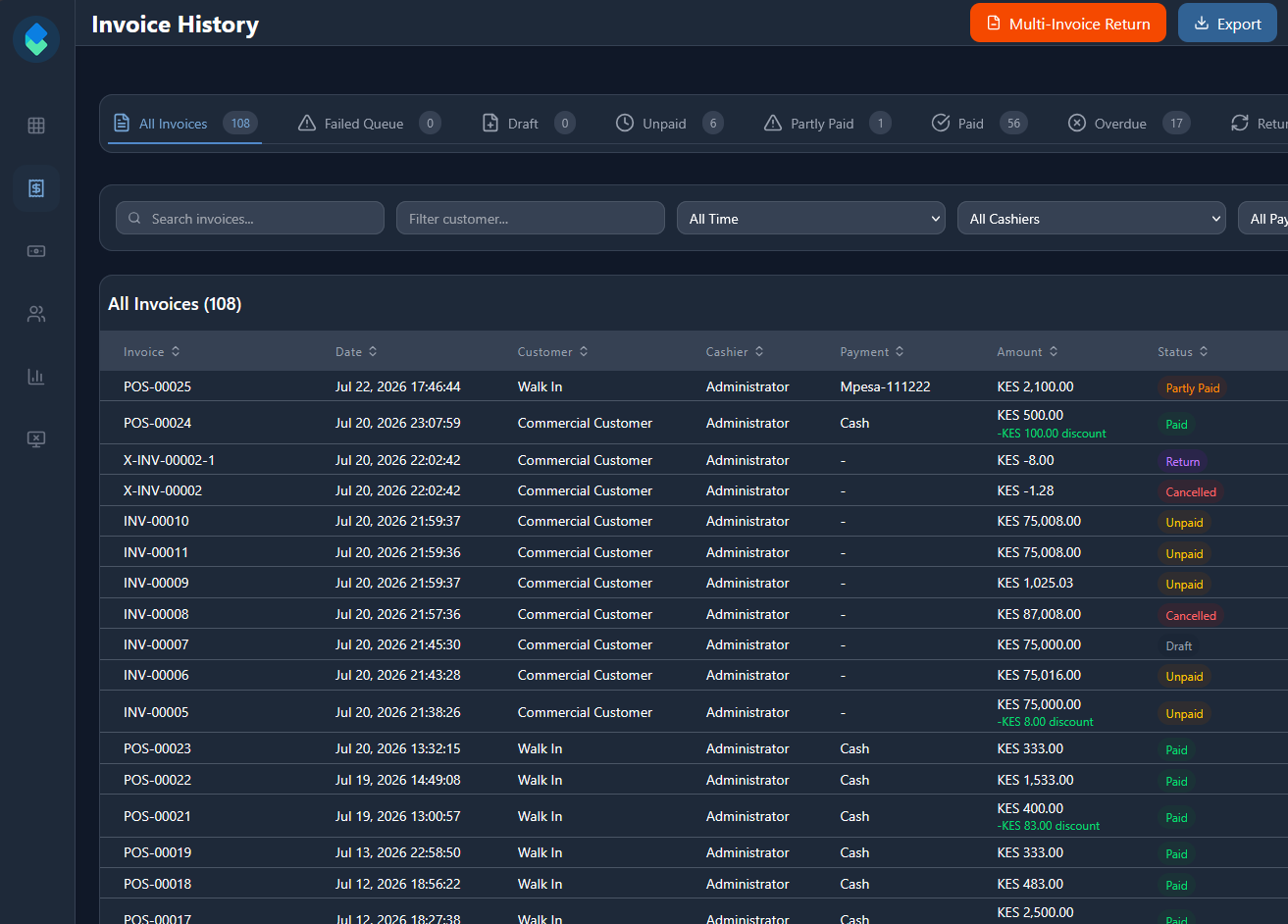Viewport: 1288px width, 924px height.
Task: Switch to the Paid tab
Action: [980, 124]
